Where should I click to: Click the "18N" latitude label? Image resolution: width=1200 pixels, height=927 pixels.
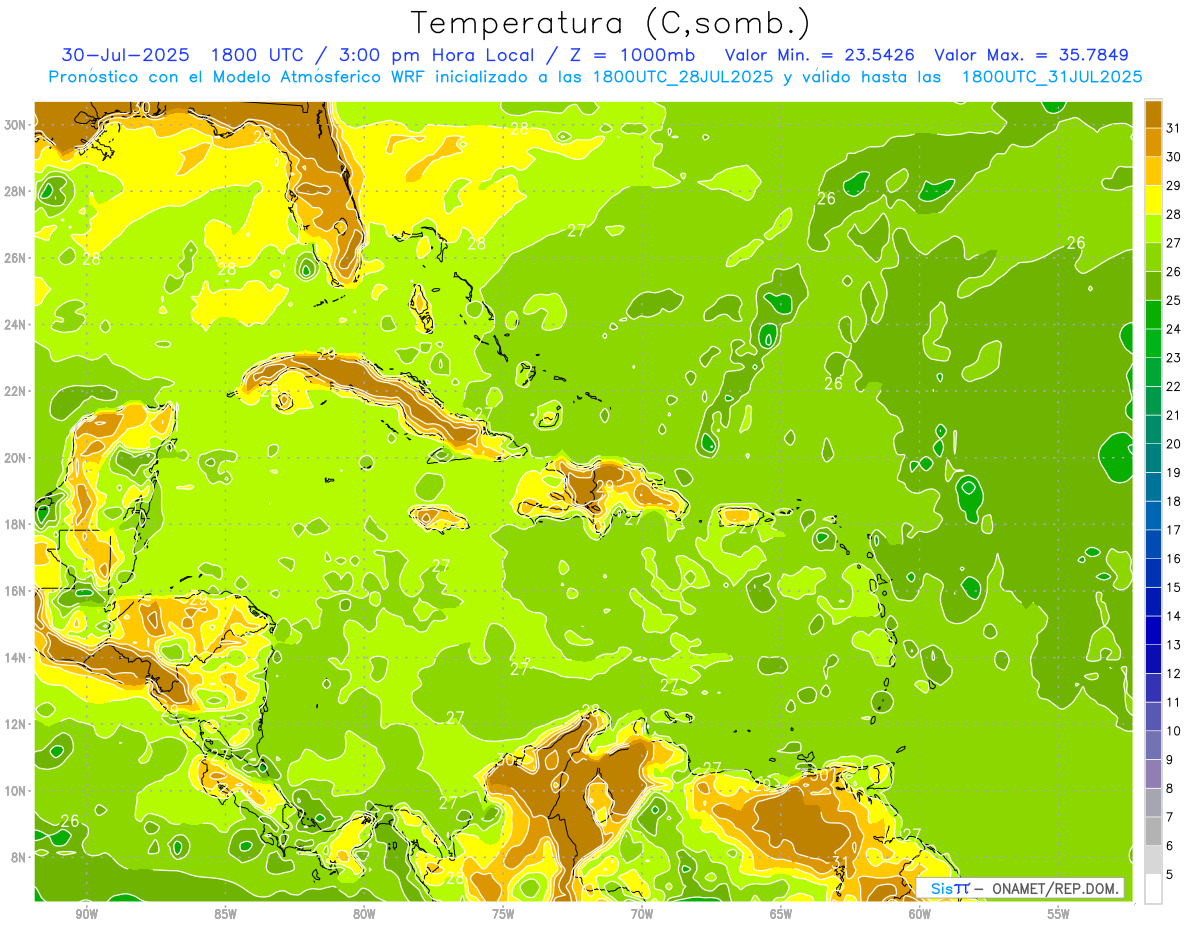17,524
